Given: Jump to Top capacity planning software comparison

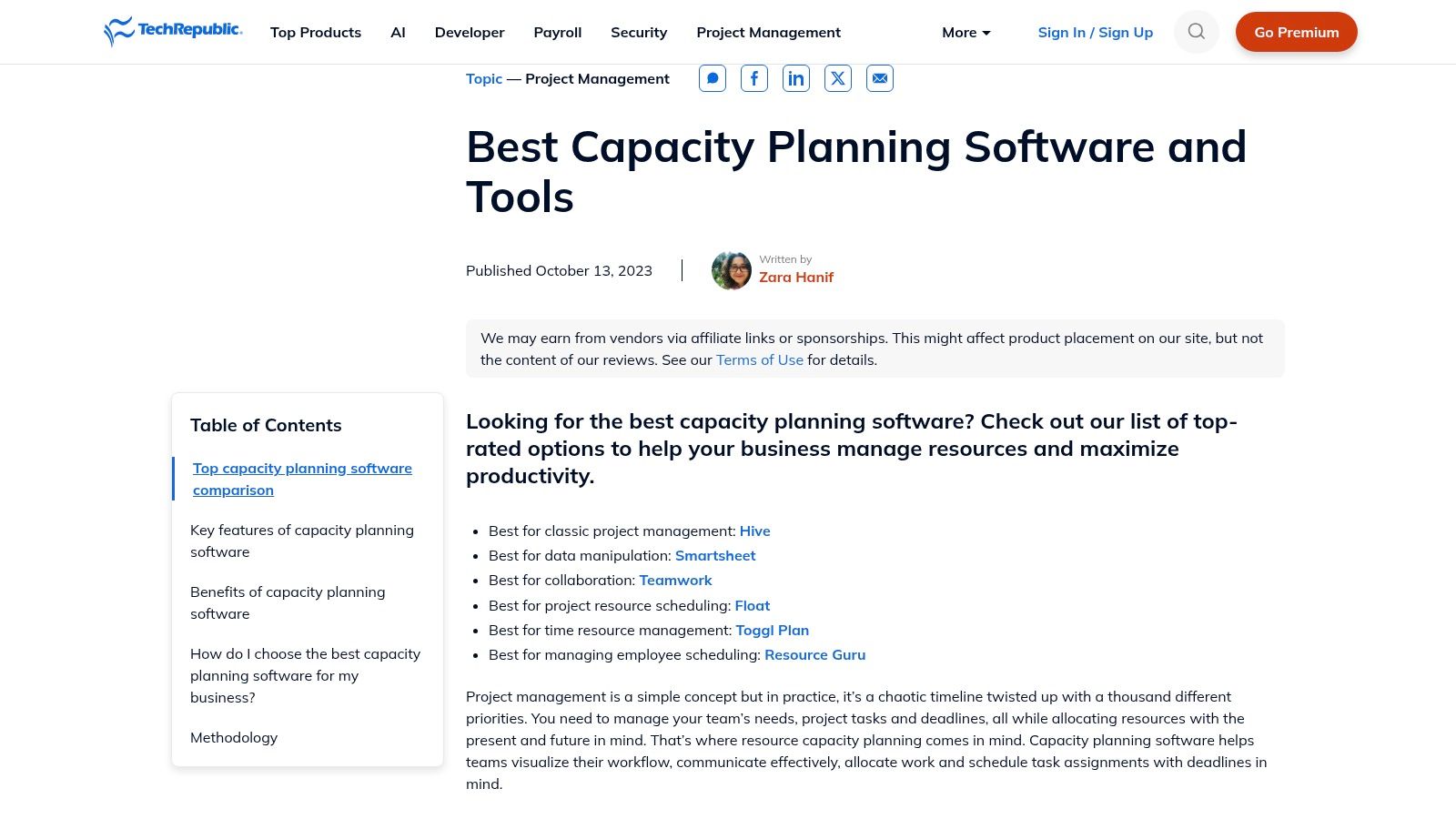Looking at the screenshot, I should [x=302, y=479].
